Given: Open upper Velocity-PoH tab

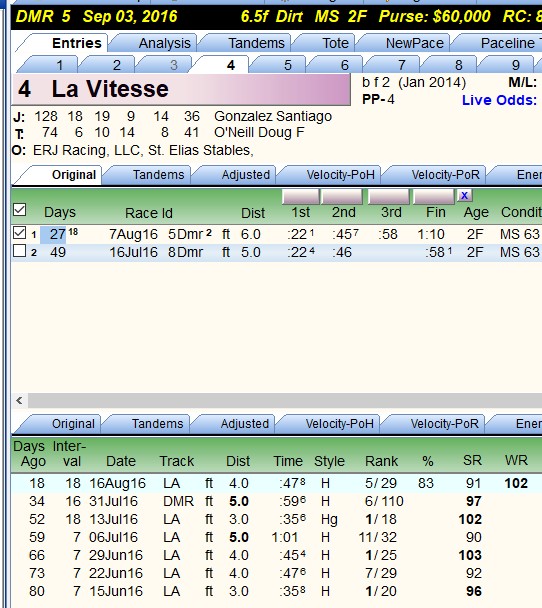Looking at the screenshot, I should click(x=340, y=175).
